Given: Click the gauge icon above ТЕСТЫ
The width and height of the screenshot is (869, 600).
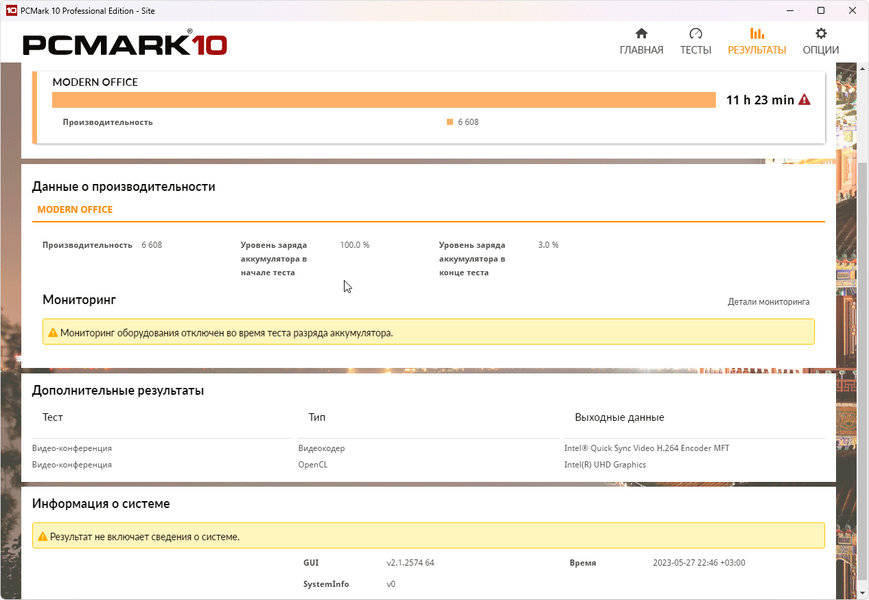Looking at the screenshot, I should [x=696, y=33].
